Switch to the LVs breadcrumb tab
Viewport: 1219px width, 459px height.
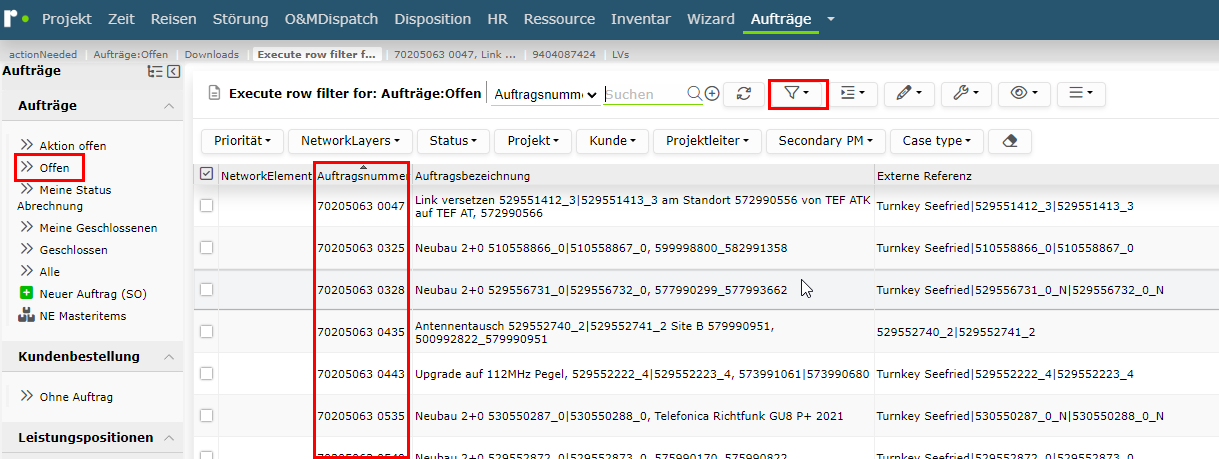tap(621, 54)
